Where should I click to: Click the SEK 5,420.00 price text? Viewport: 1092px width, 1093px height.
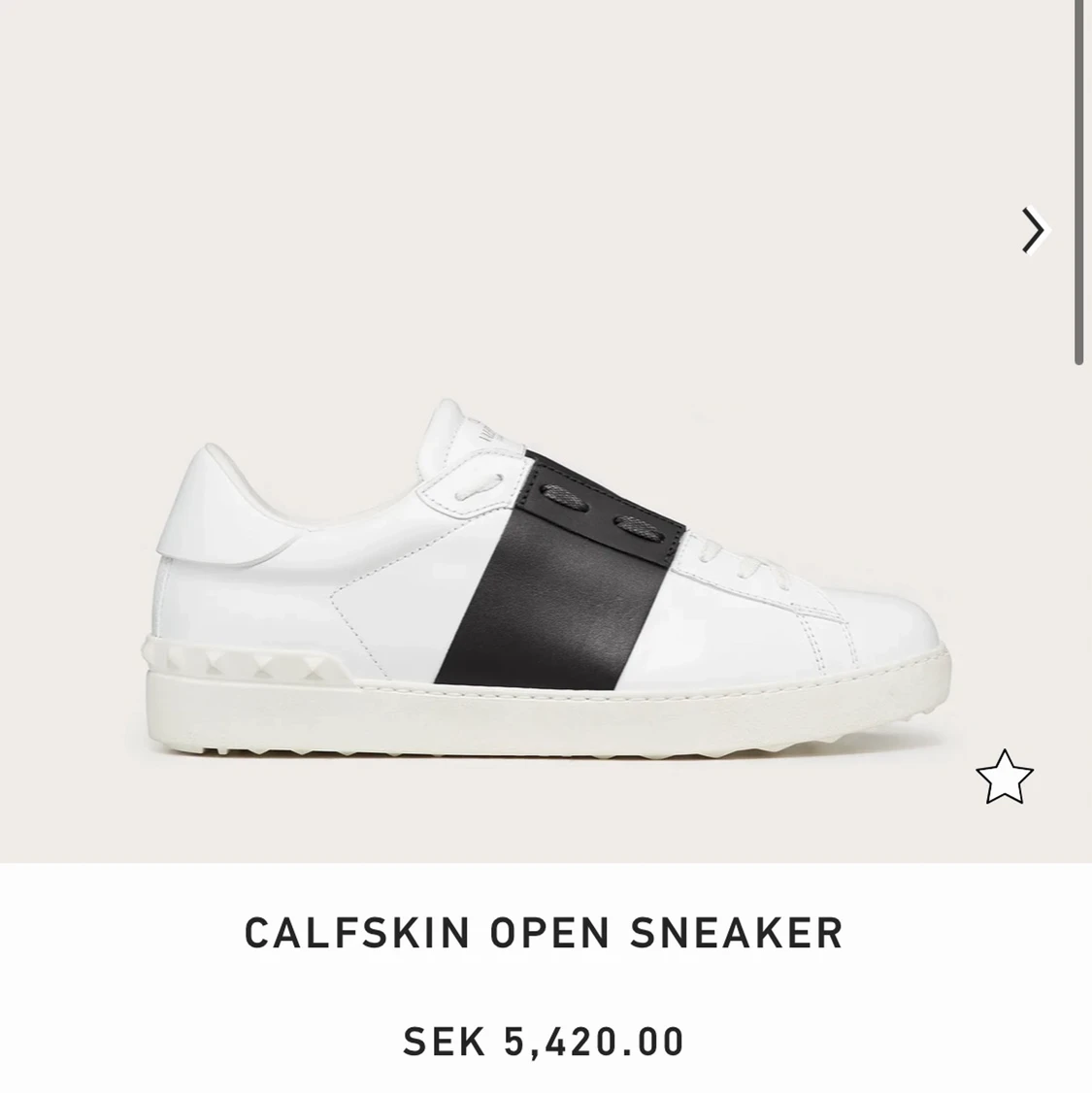(544, 1042)
